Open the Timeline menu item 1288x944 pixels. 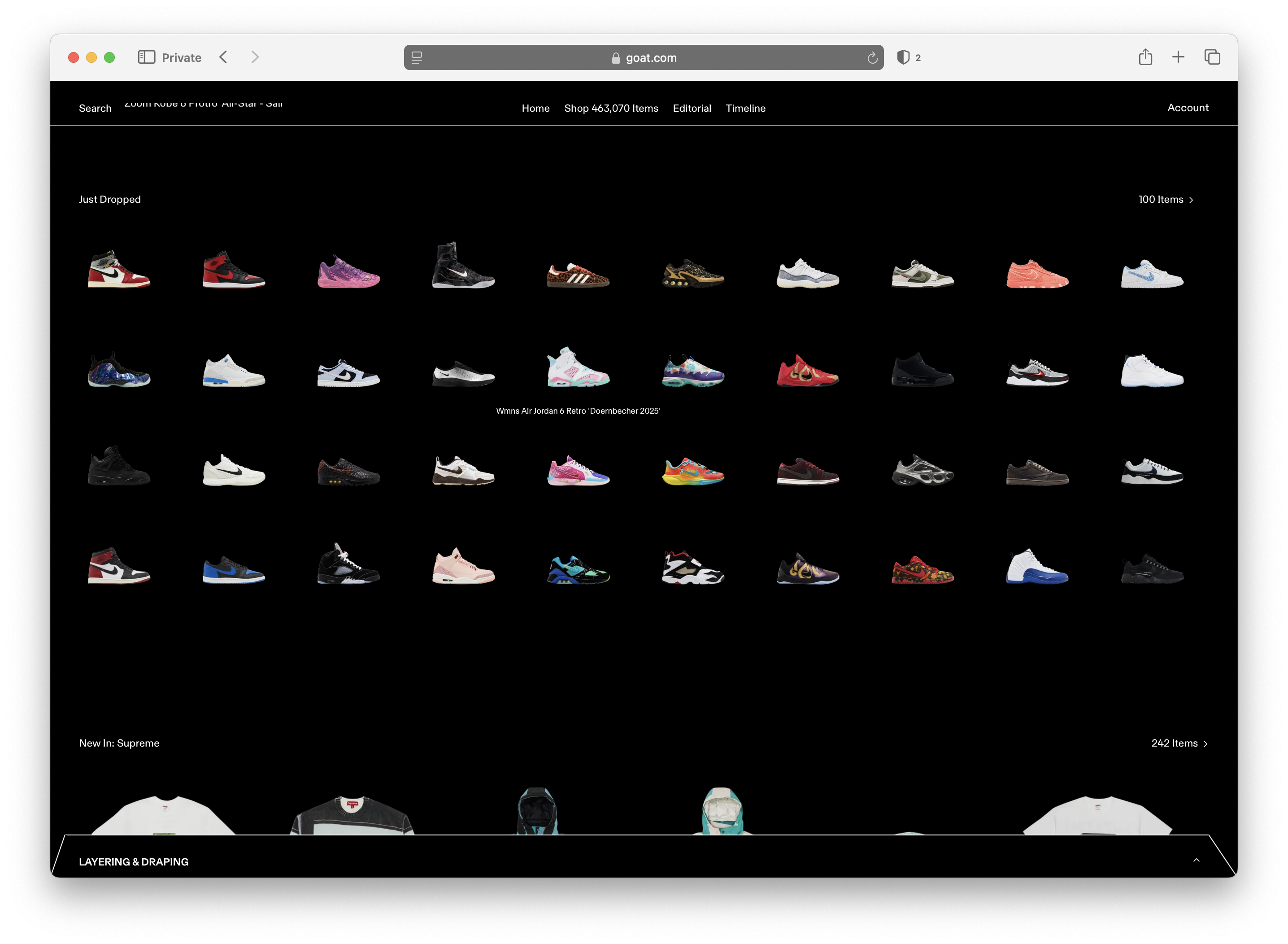(745, 108)
